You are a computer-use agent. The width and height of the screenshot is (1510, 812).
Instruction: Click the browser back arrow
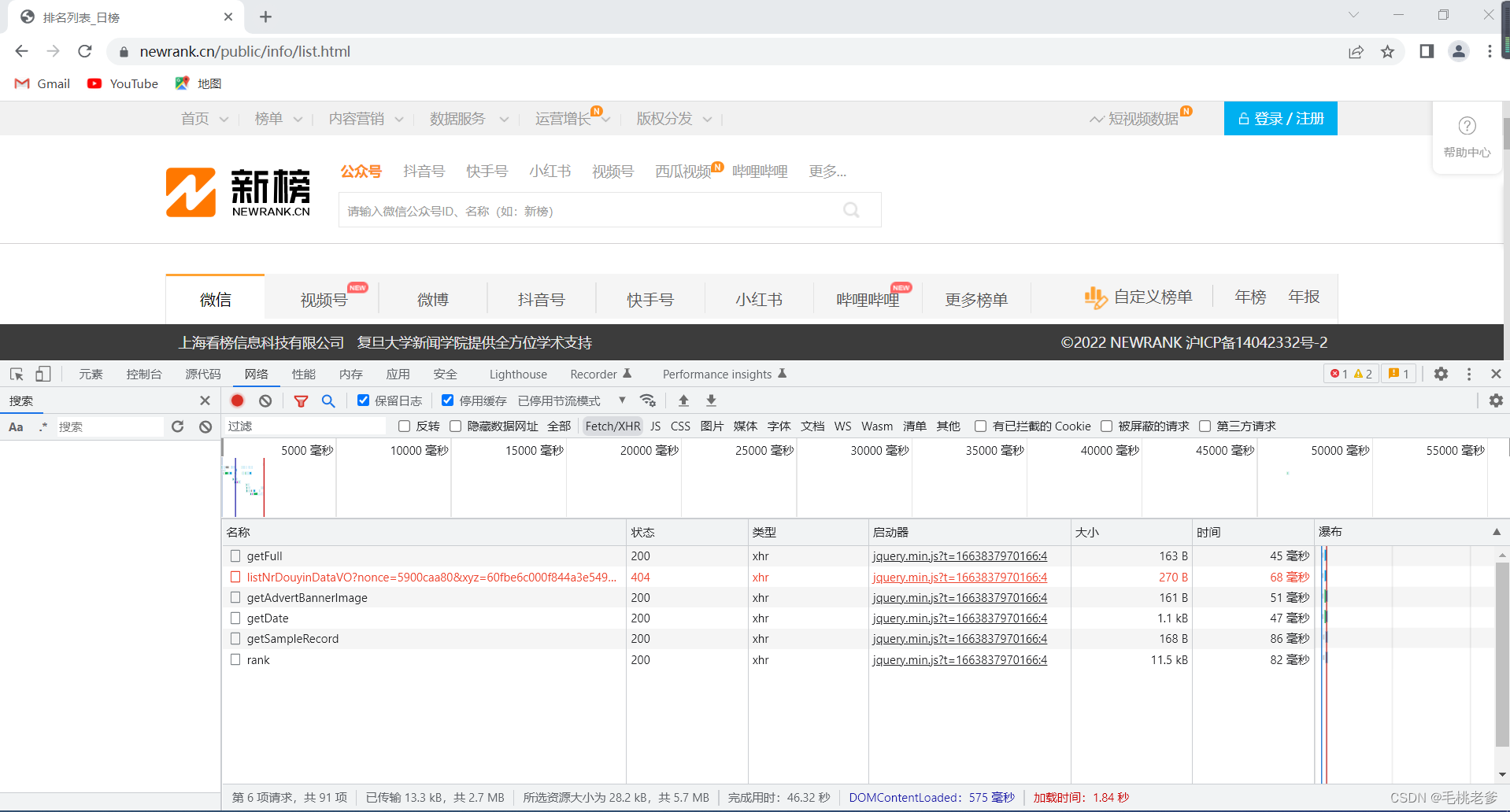pyautogui.click(x=21, y=51)
